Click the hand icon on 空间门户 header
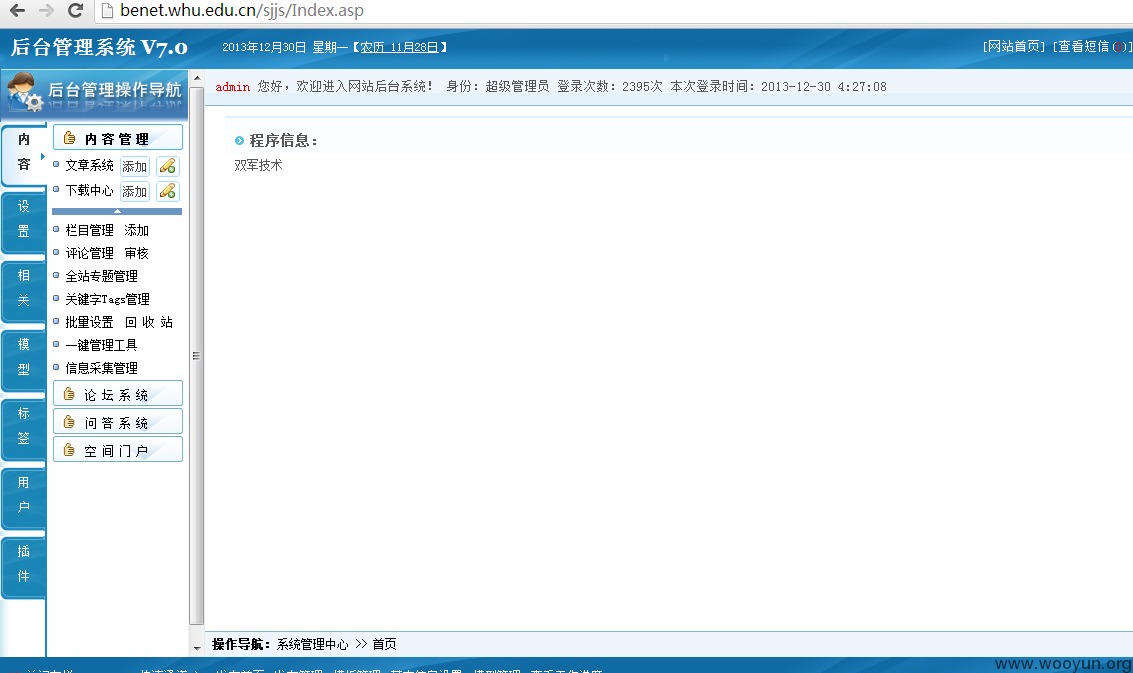 tap(69, 450)
